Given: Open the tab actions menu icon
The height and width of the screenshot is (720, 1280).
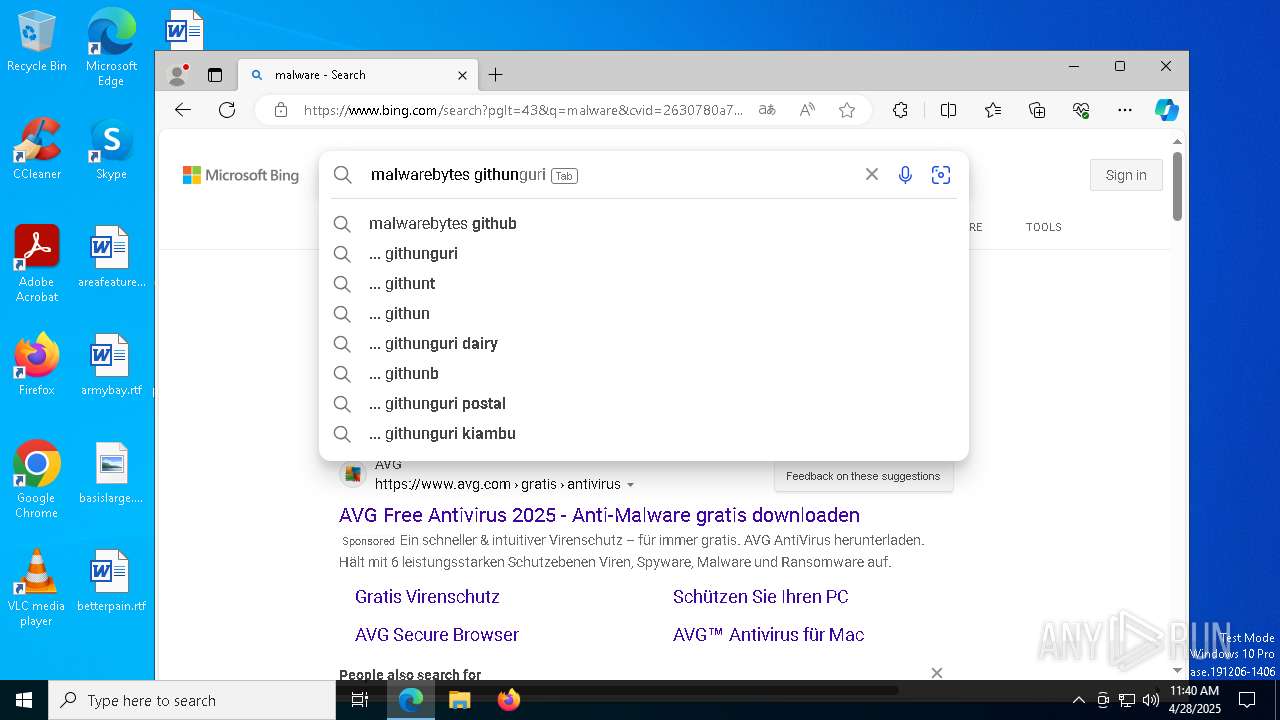Looking at the screenshot, I should pyautogui.click(x=214, y=75).
